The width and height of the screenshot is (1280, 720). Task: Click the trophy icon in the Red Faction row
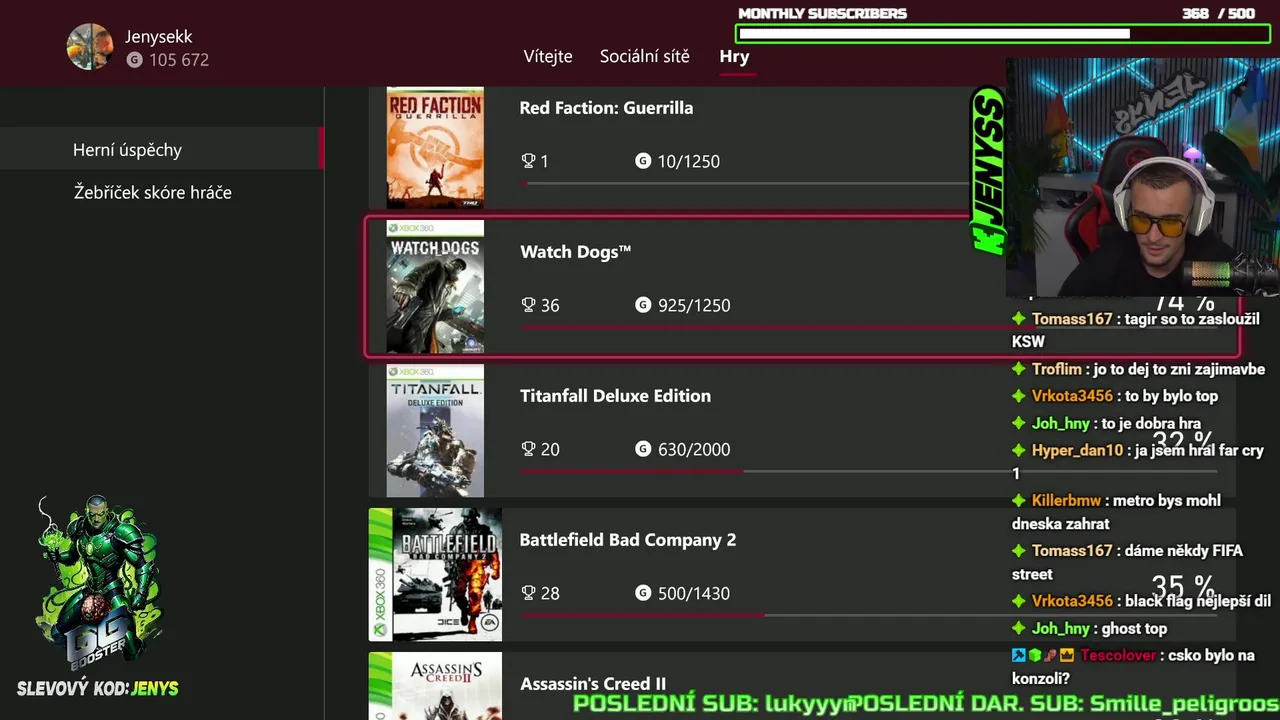[x=529, y=161]
